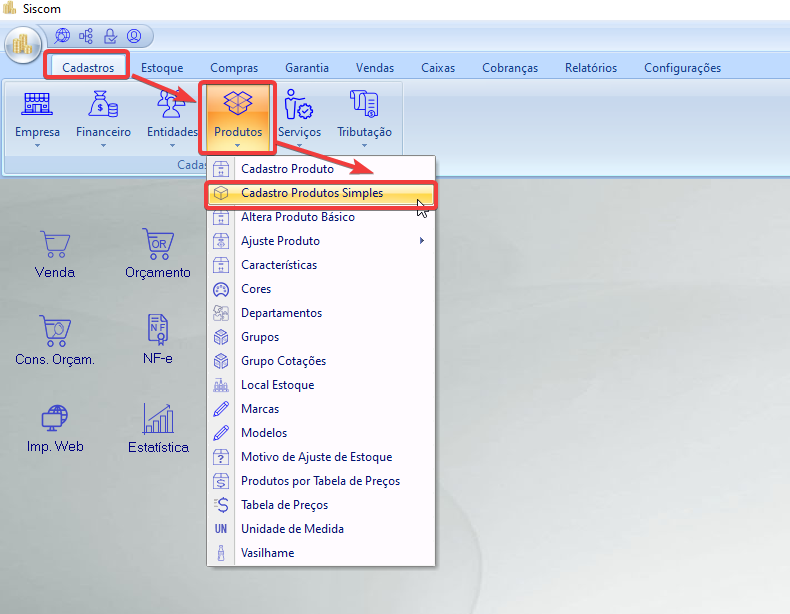The width and height of the screenshot is (790, 614).
Task: Select Unidade de Medida menu item
Action: pyautogui.click(x=292, y=529)
